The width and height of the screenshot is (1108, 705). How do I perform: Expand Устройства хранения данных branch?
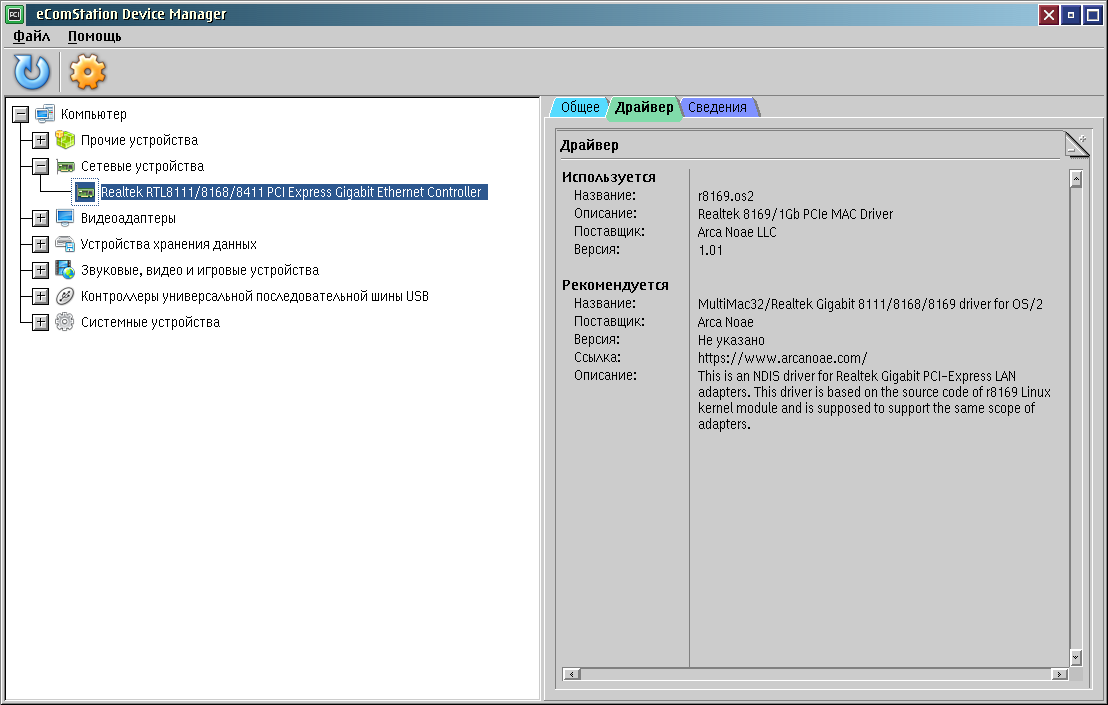tap(40, 244)
